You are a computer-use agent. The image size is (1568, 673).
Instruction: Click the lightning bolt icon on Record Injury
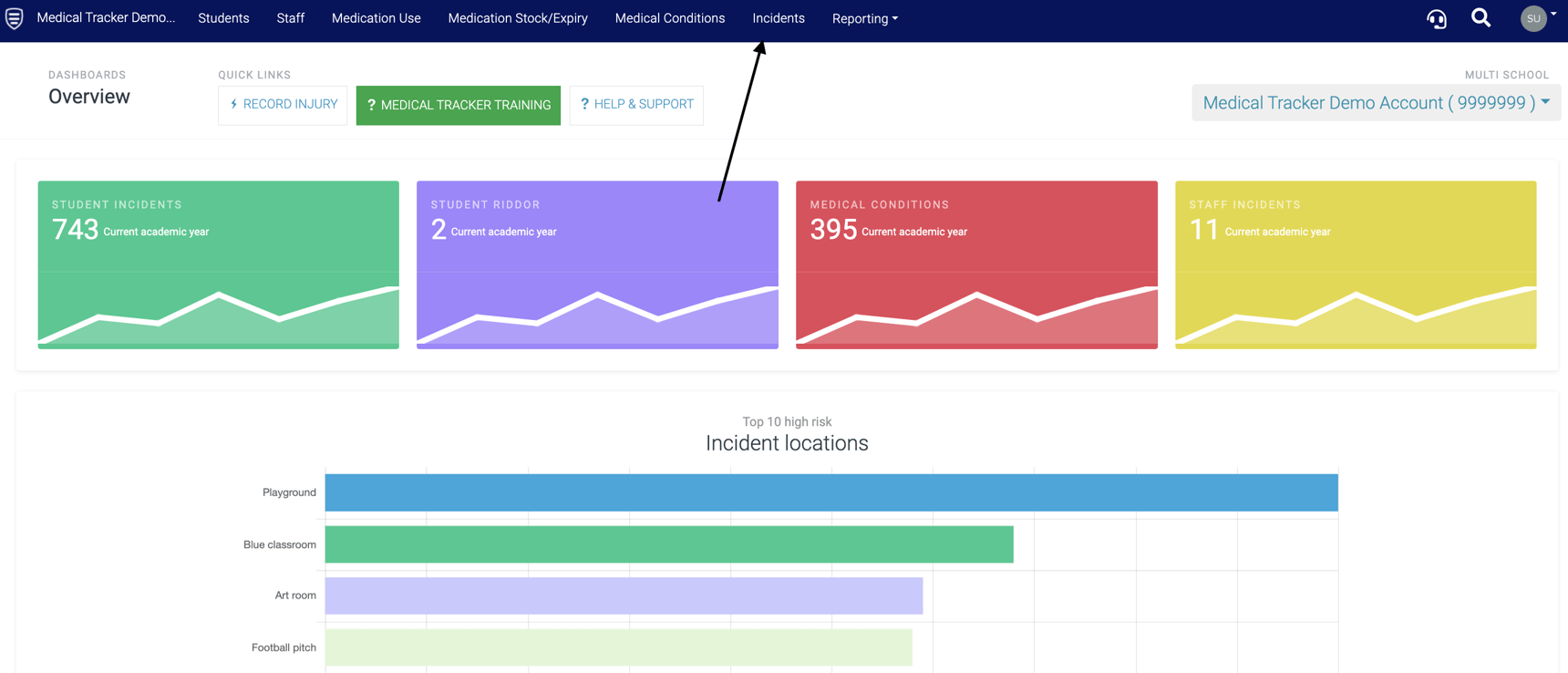point(233,104)
